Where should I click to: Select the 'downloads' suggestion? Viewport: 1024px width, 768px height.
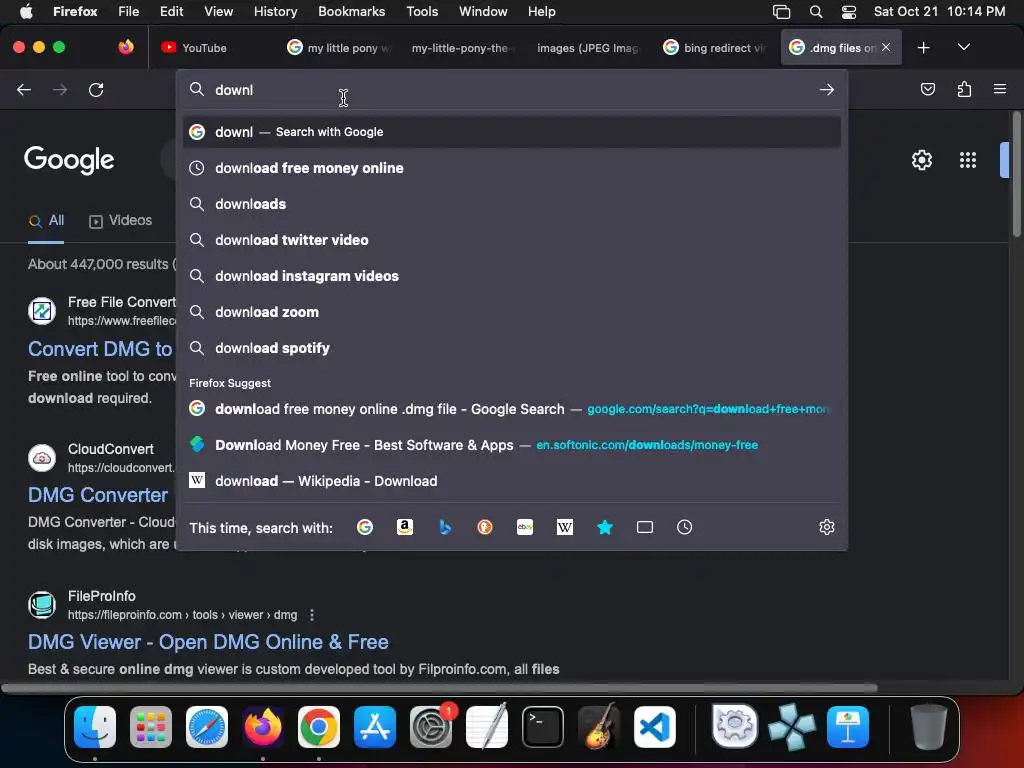pos(511,204)
